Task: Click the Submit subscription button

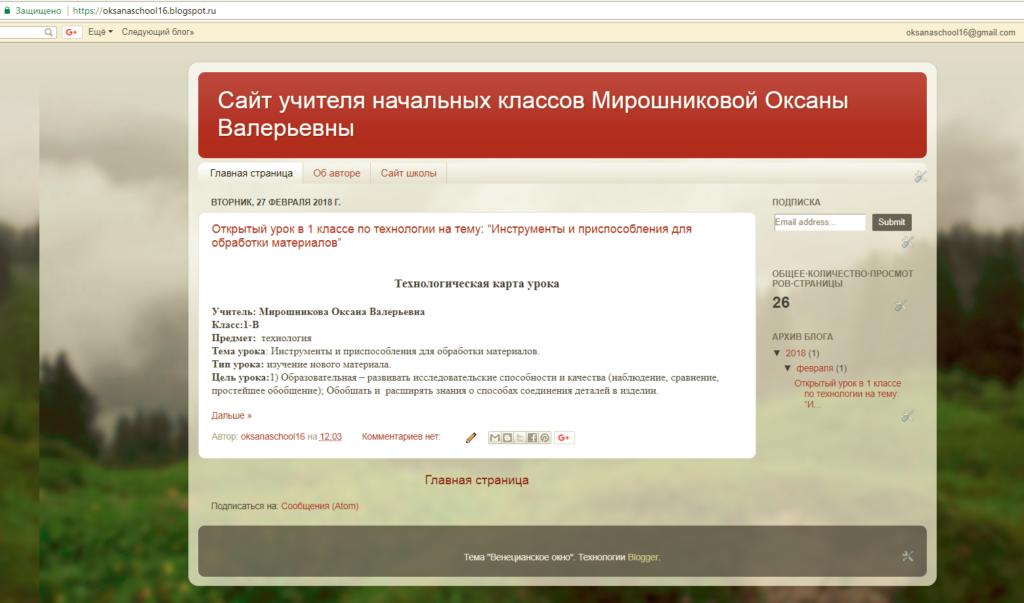Action: pos(891,222)
